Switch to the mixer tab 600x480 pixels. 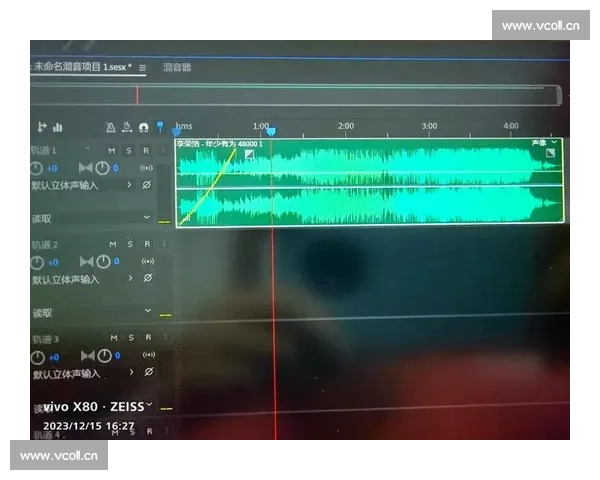[x=177, y=68]
